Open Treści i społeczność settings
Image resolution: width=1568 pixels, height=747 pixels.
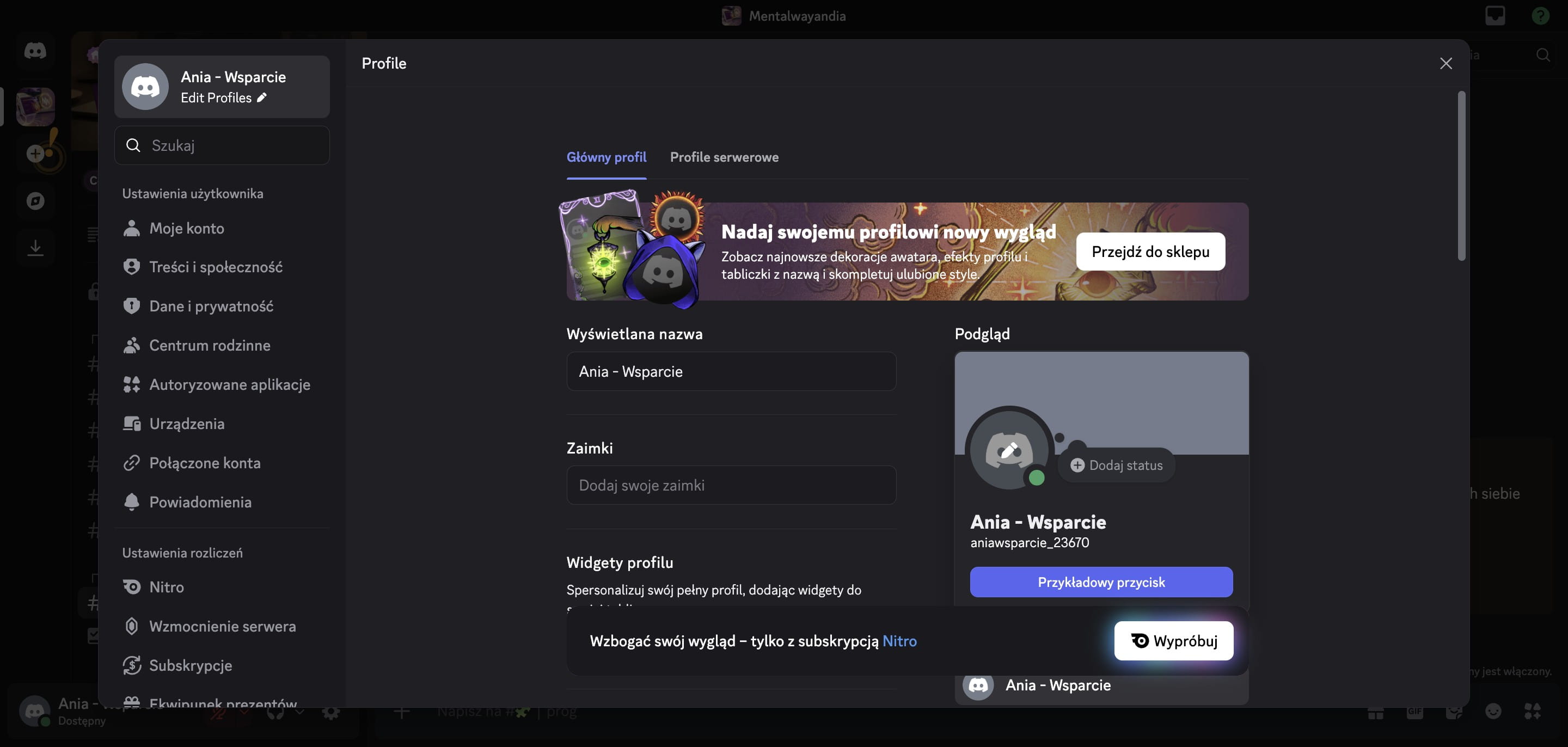[222, 267]
